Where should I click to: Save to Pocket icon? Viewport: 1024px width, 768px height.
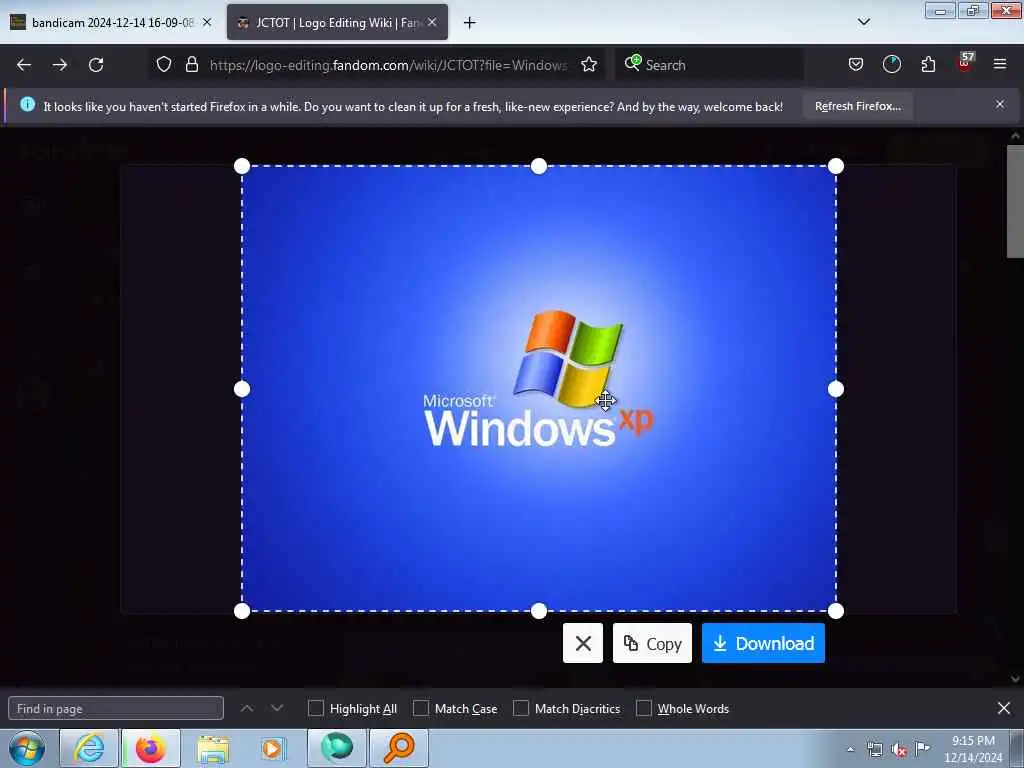coord(856,65)
